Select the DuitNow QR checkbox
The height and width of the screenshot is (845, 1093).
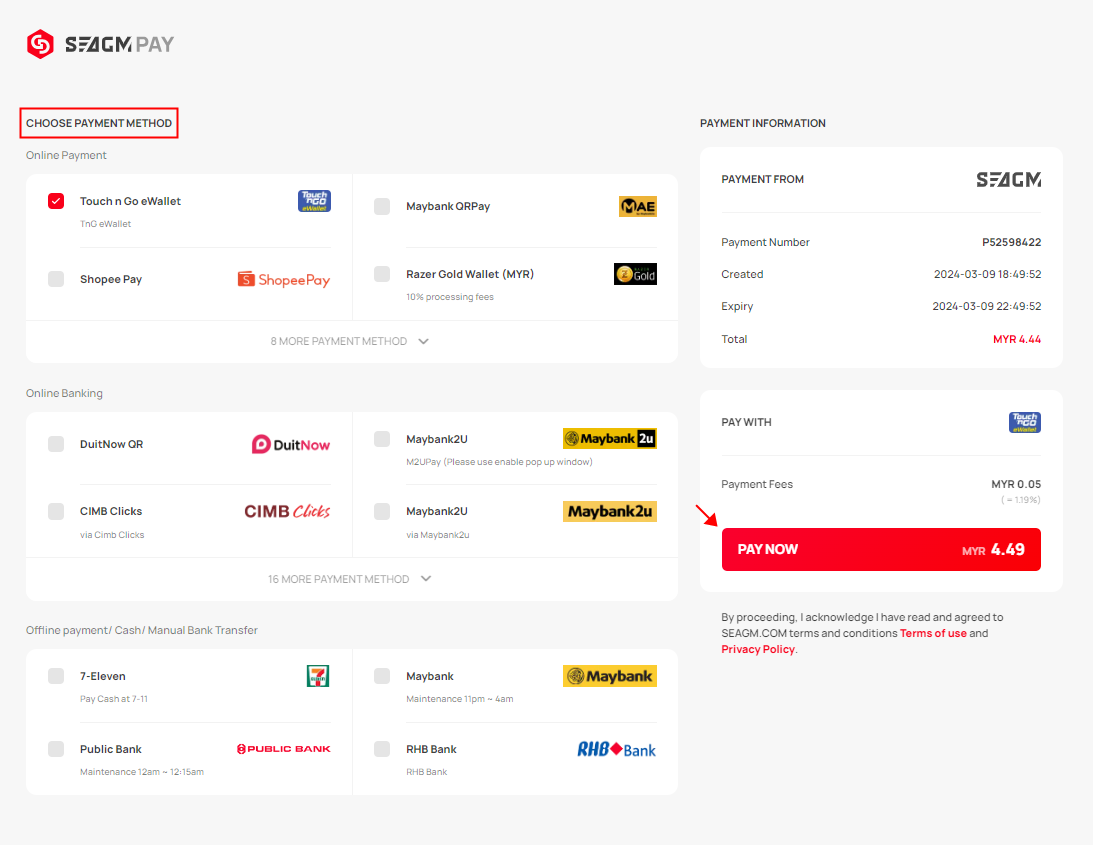coord(56,444)
